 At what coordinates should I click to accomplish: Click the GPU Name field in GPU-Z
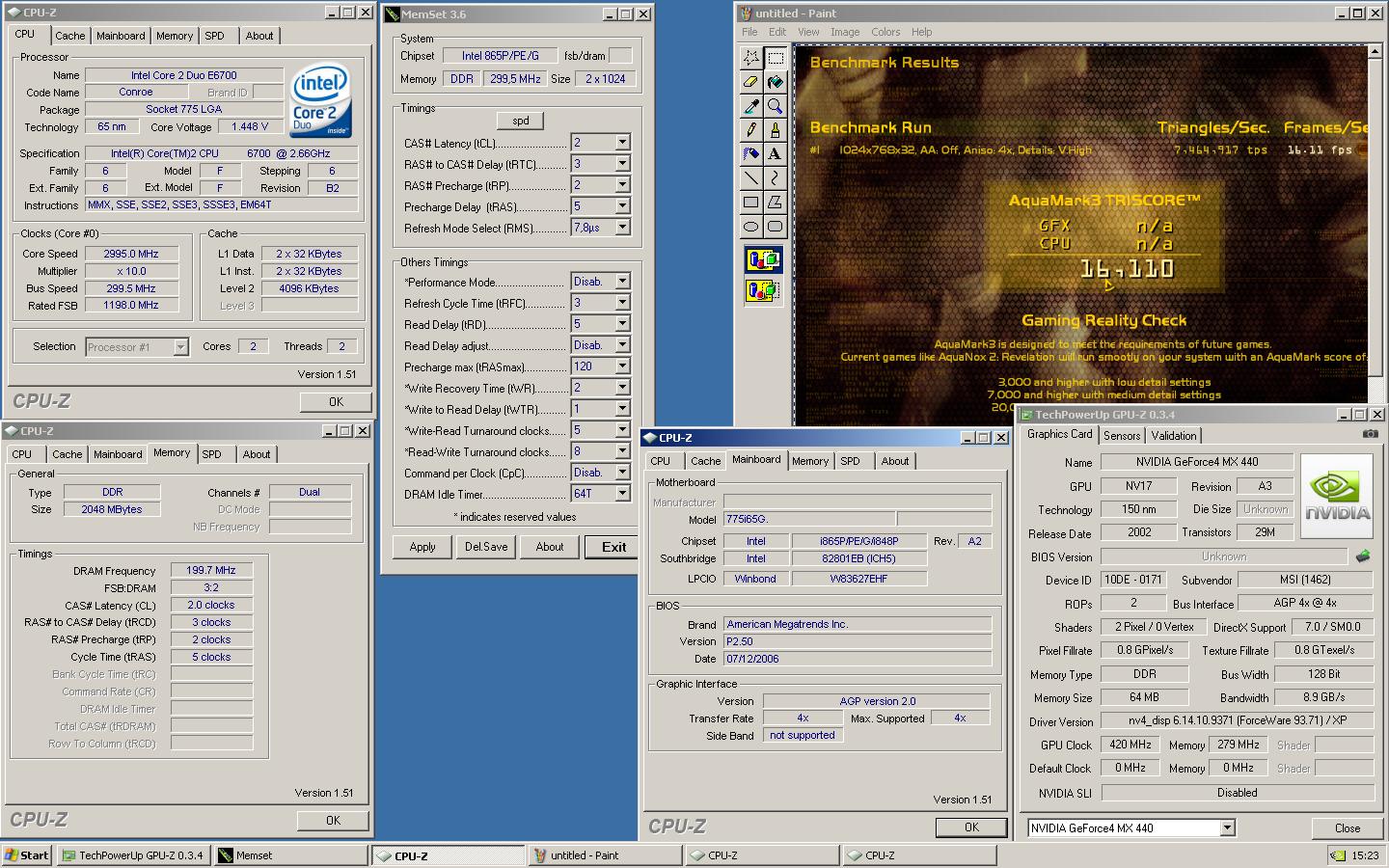tap(1197, 462)
